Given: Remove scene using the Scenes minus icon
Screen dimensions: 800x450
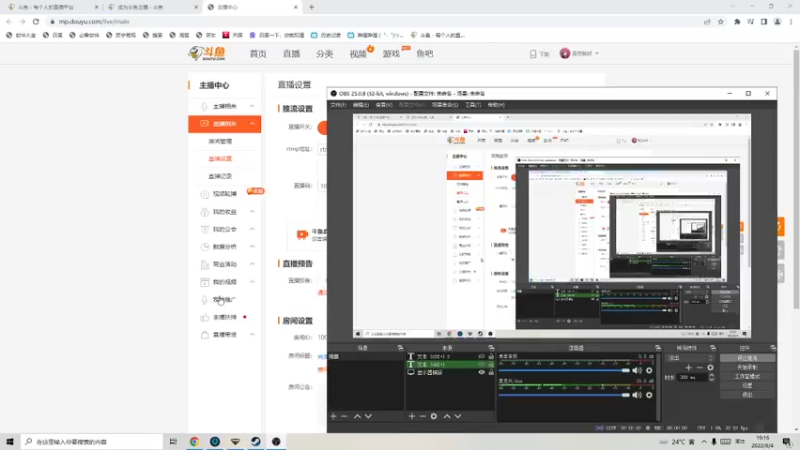Looking at the screenshot, I should point(344,416).
